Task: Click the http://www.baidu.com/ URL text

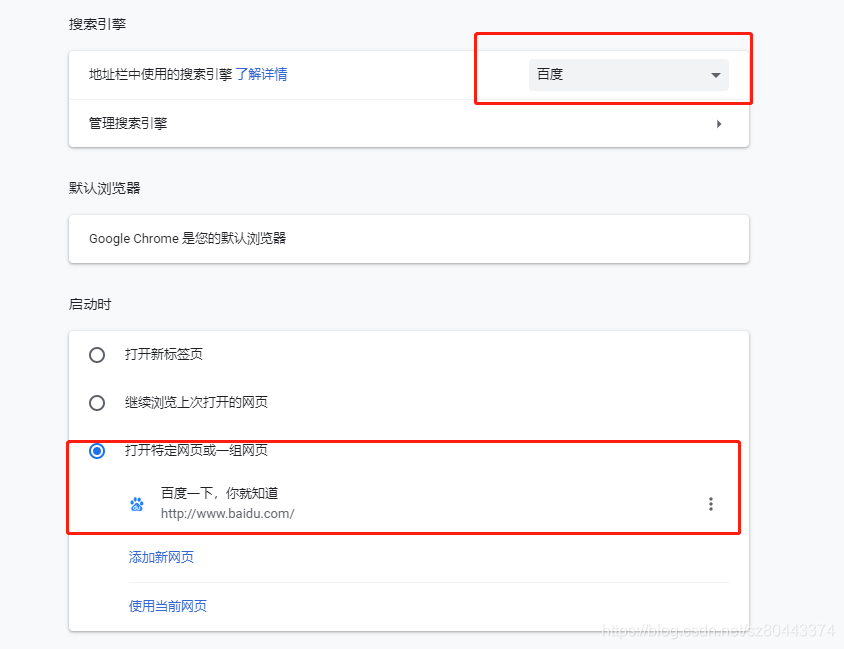Action: (x=228, y=513)
